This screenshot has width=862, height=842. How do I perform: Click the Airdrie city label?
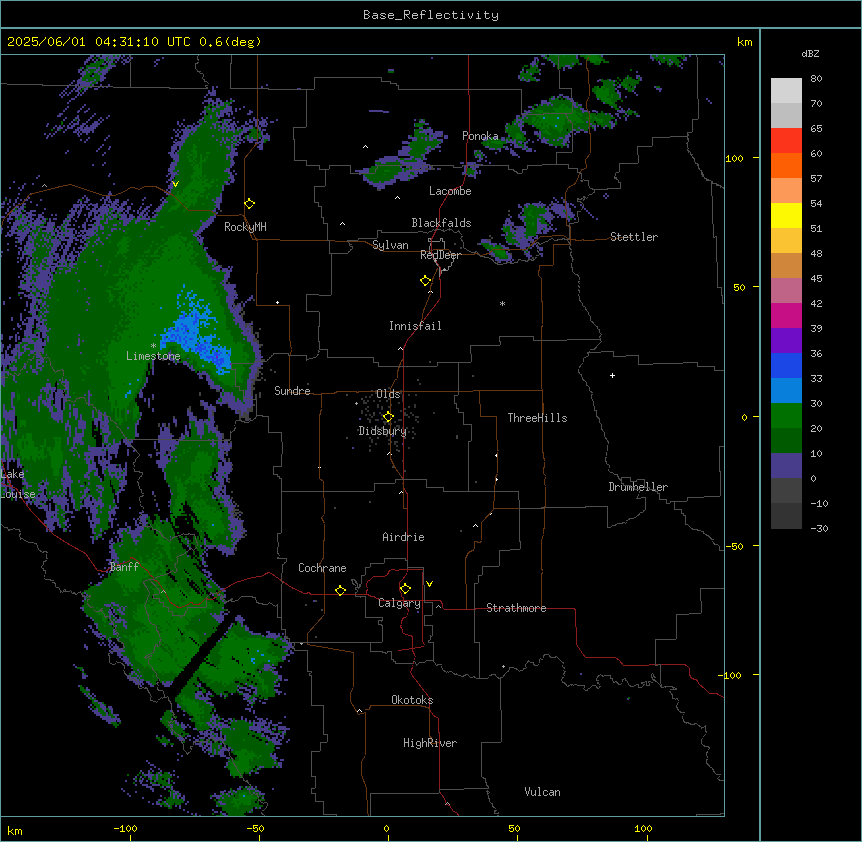click(x=404, y=537)
